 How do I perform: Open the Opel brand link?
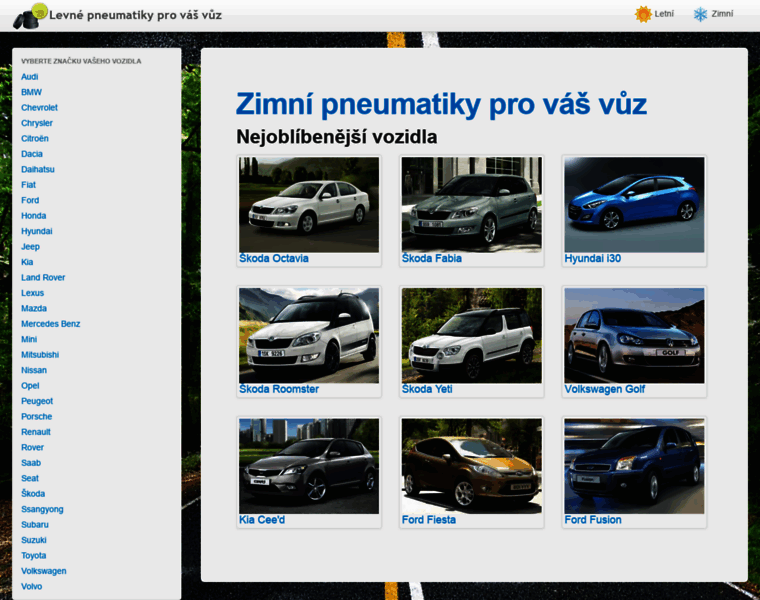click(x=30, y=386)
